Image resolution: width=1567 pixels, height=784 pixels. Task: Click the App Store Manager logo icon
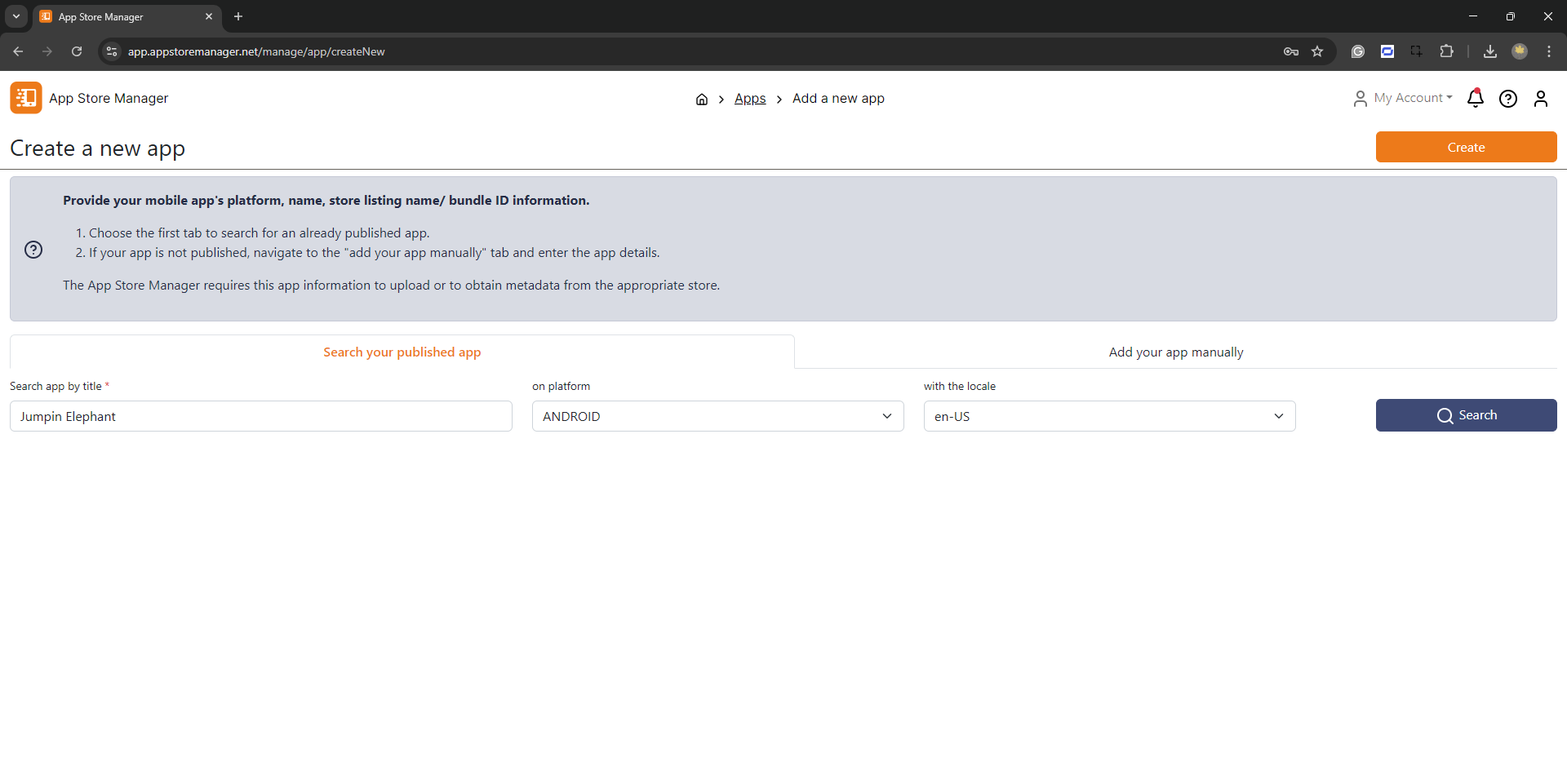click(26, 98)
